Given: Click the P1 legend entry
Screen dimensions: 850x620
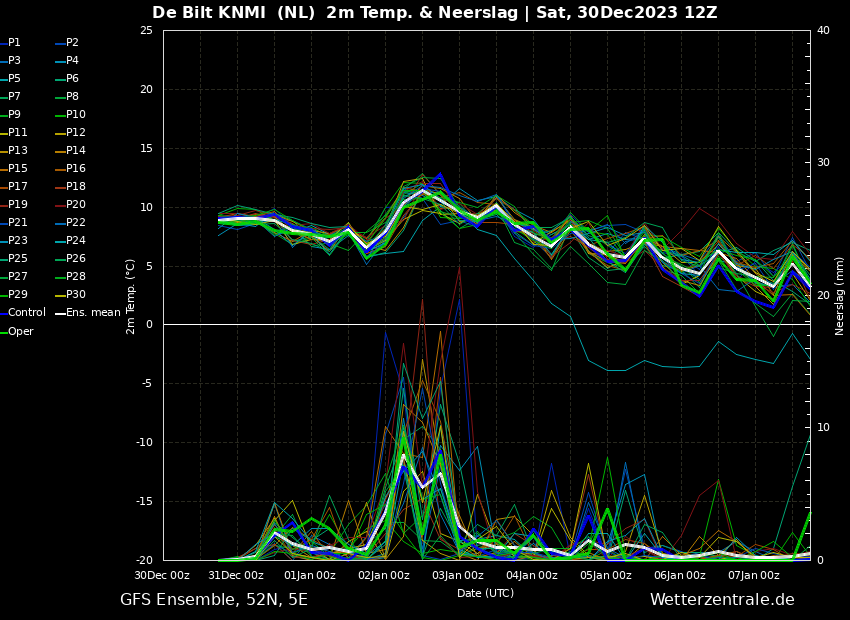Looking at the screenshot, I should (10, 42).
